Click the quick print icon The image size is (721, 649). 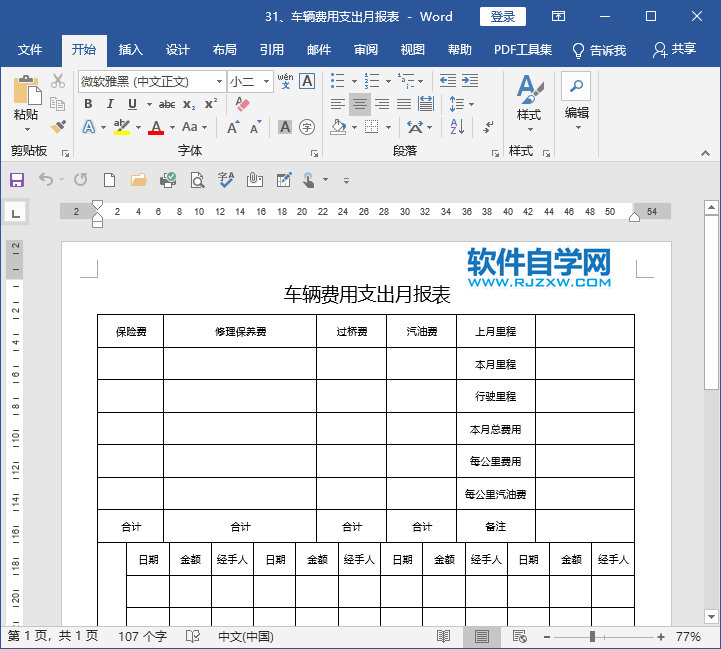tap(168, 180)
